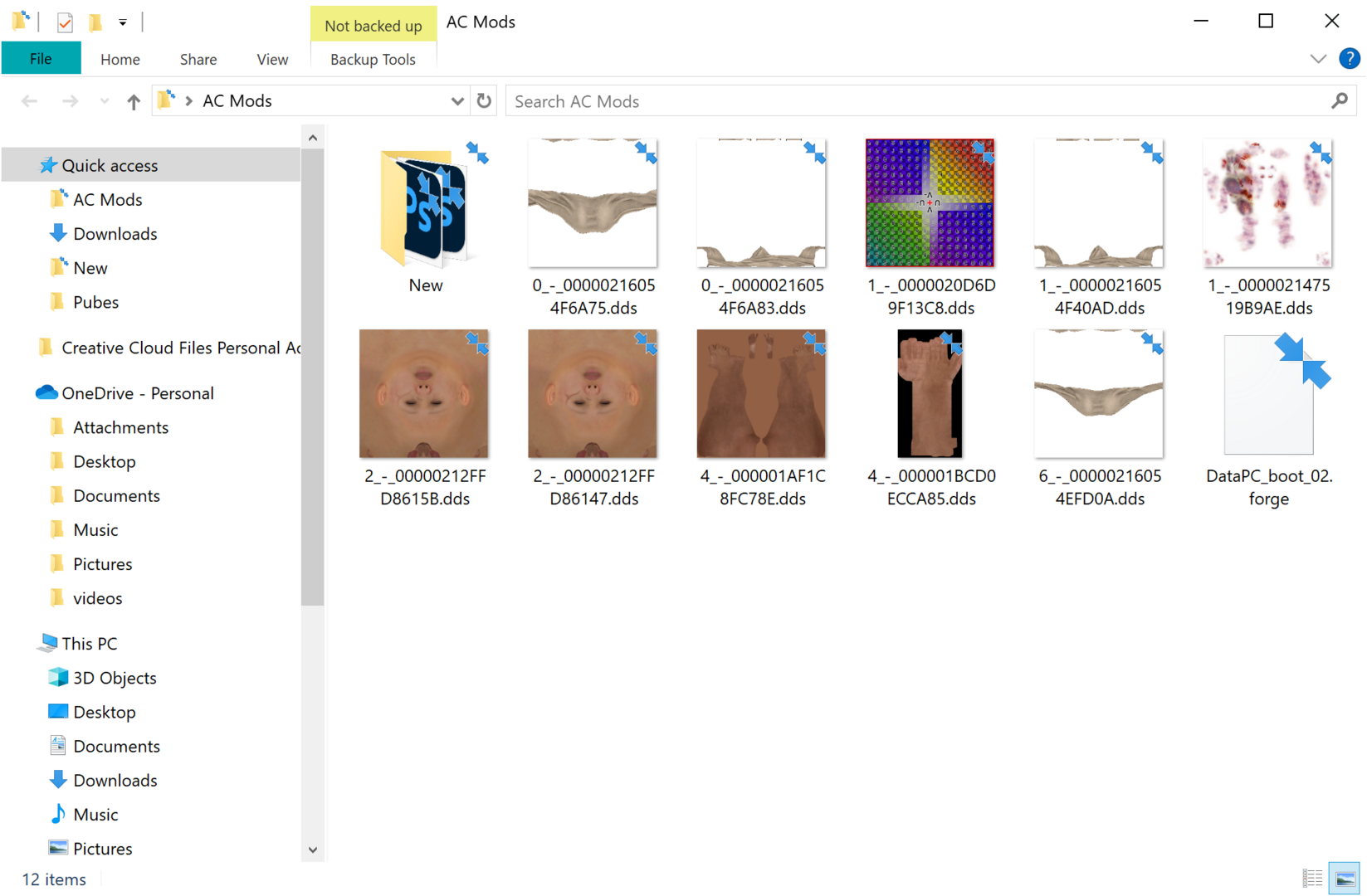Viewport: 1367px width, 896px height.
Task: Select face texture 2_-_00000212FFD8615B.dds
Action: pos(425,419)
